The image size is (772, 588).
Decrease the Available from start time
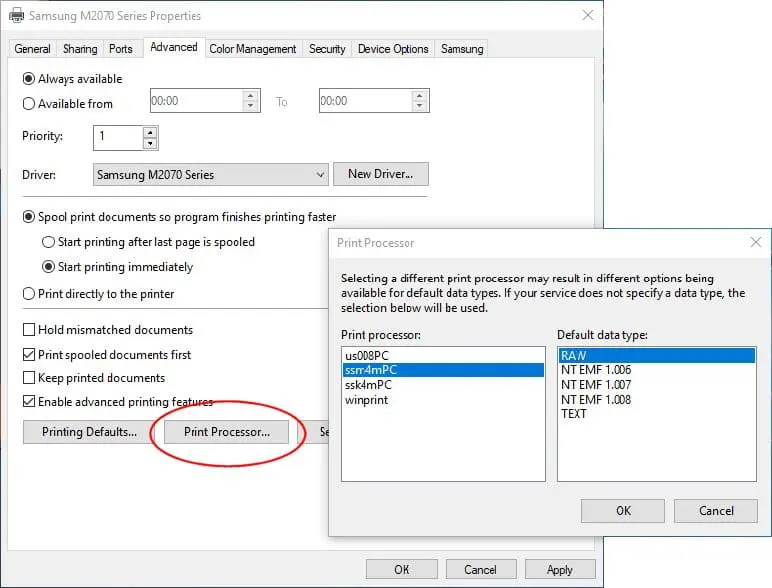click(251, 106)
